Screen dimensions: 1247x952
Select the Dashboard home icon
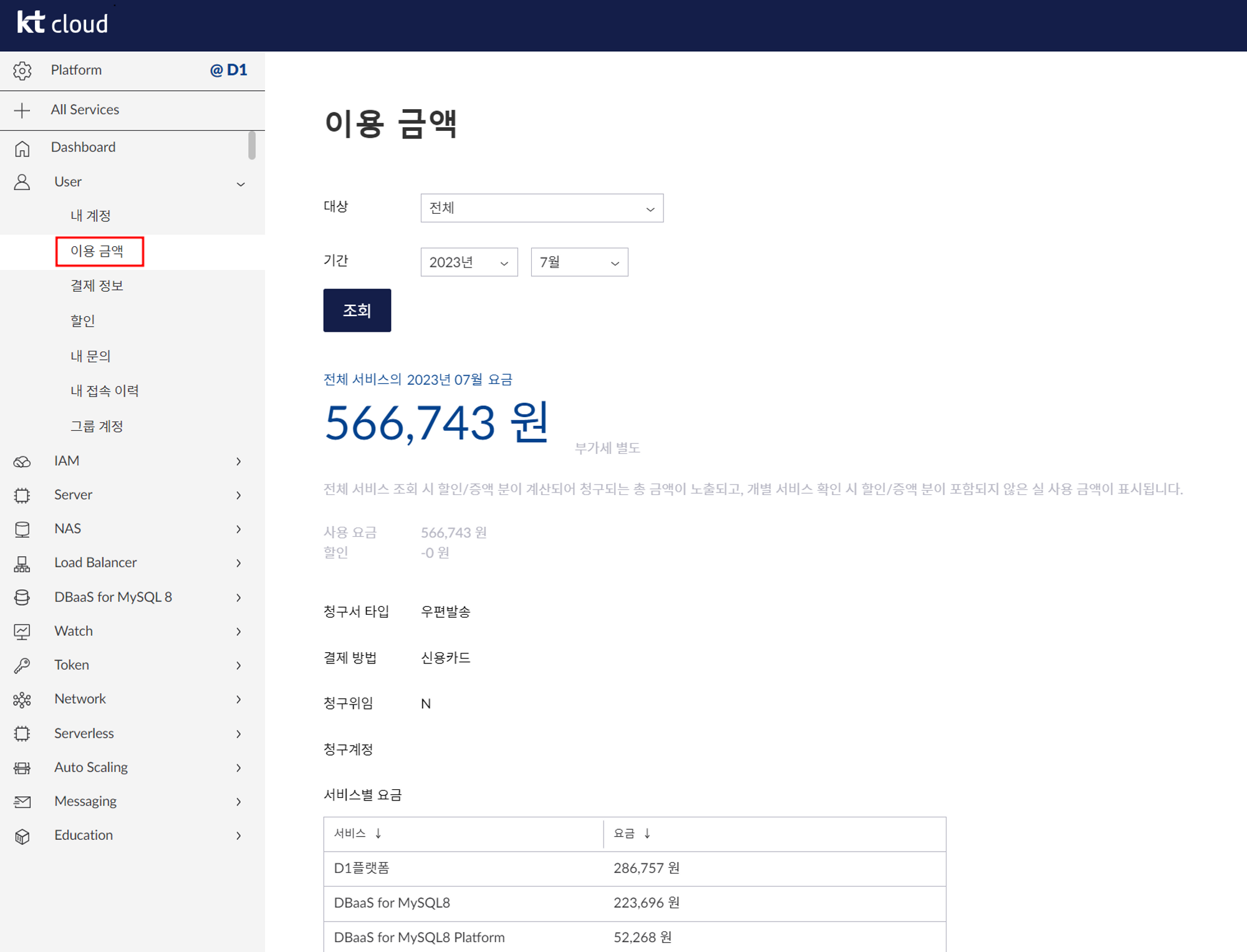coord(22,148)
